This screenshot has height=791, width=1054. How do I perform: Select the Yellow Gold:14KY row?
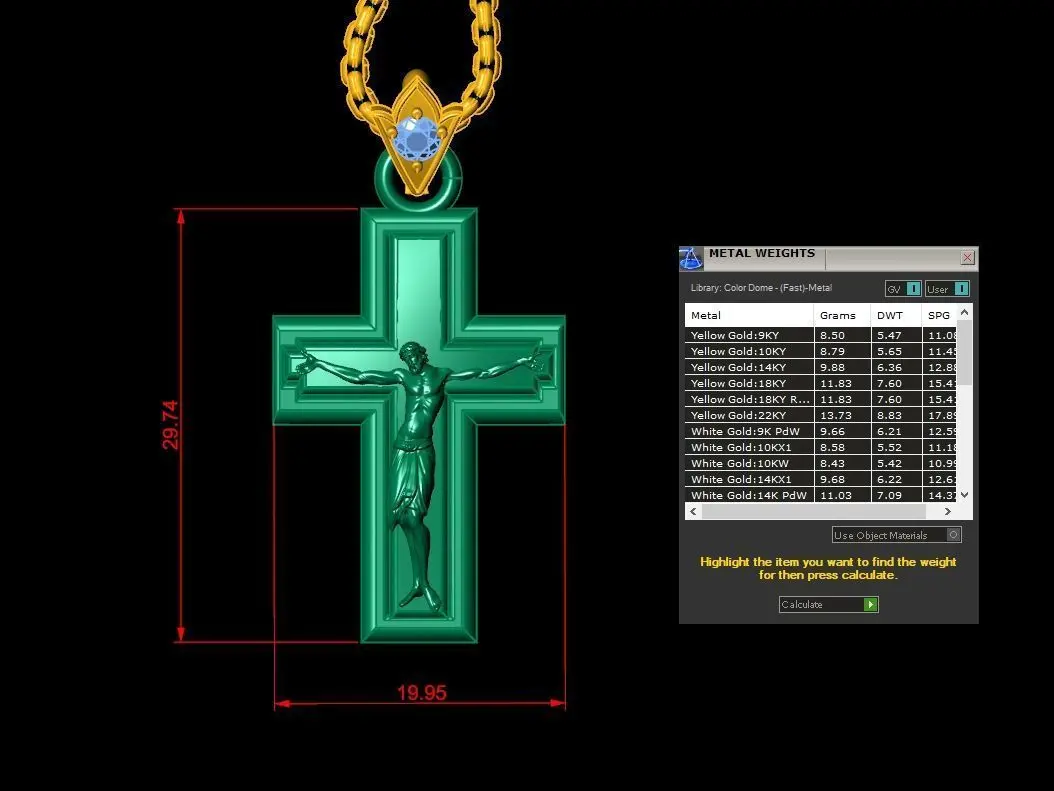[821, 367]
